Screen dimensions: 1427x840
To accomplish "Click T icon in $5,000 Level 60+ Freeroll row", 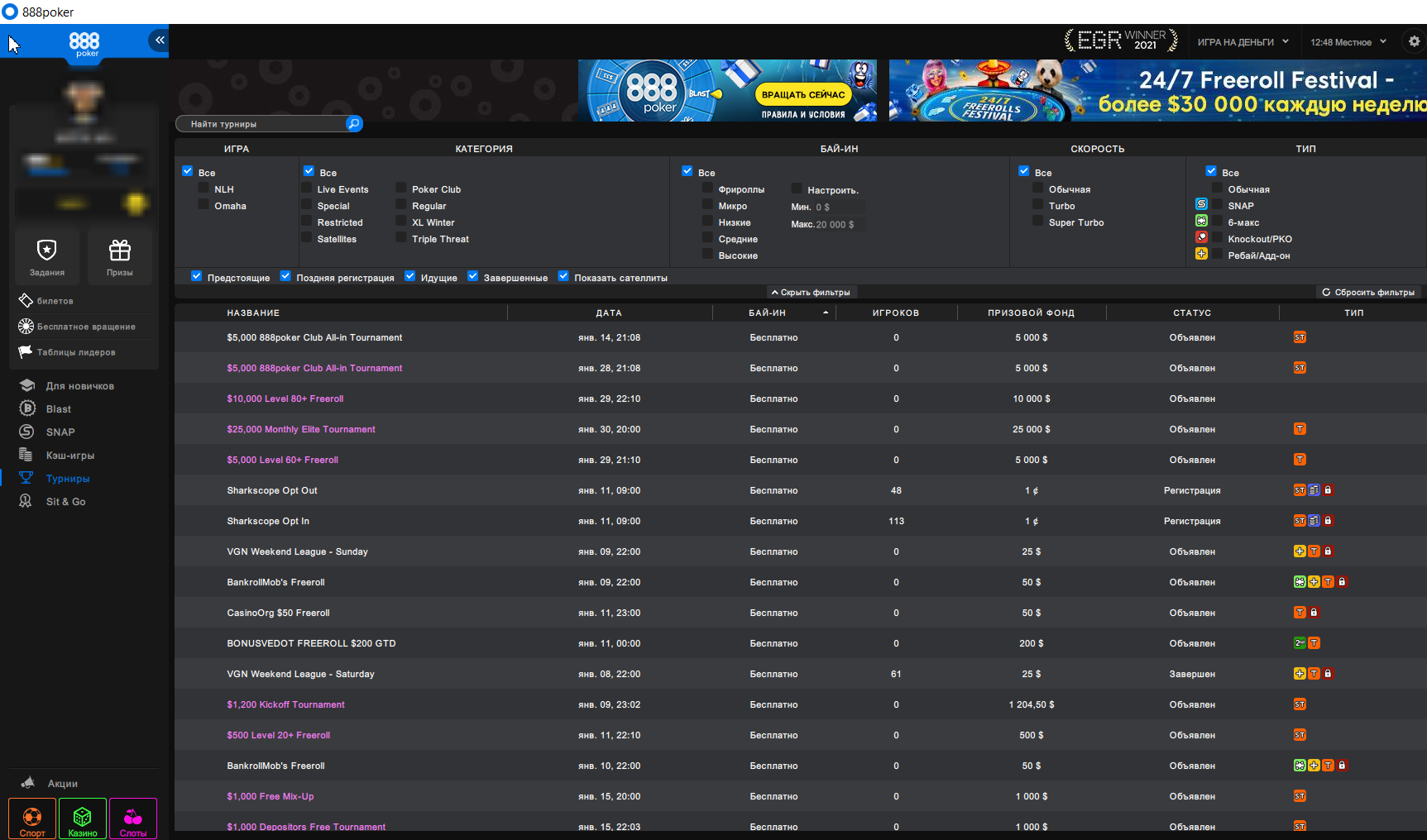I will 1300,460.
